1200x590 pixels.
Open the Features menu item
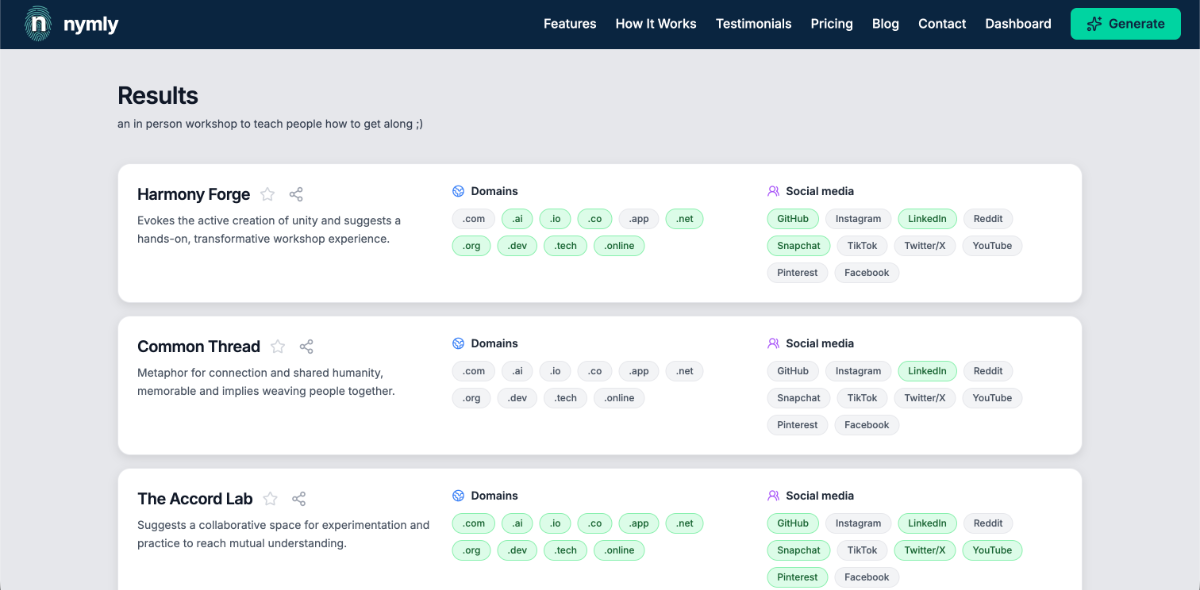pyautogui.click(x=569, y=24)
